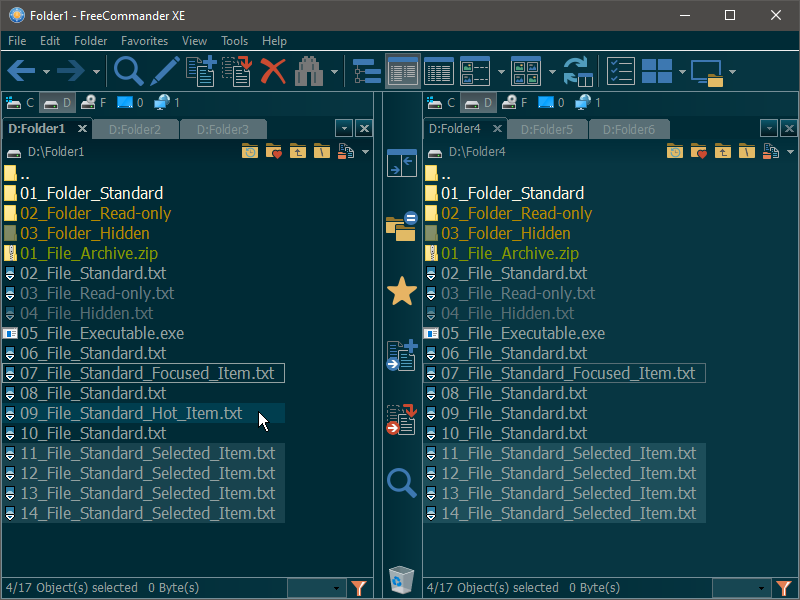Screen dimensions: 800x600
Task: Switch to the D:Folder5 tab
Action: pyautogui.click(x=547, y=129)
